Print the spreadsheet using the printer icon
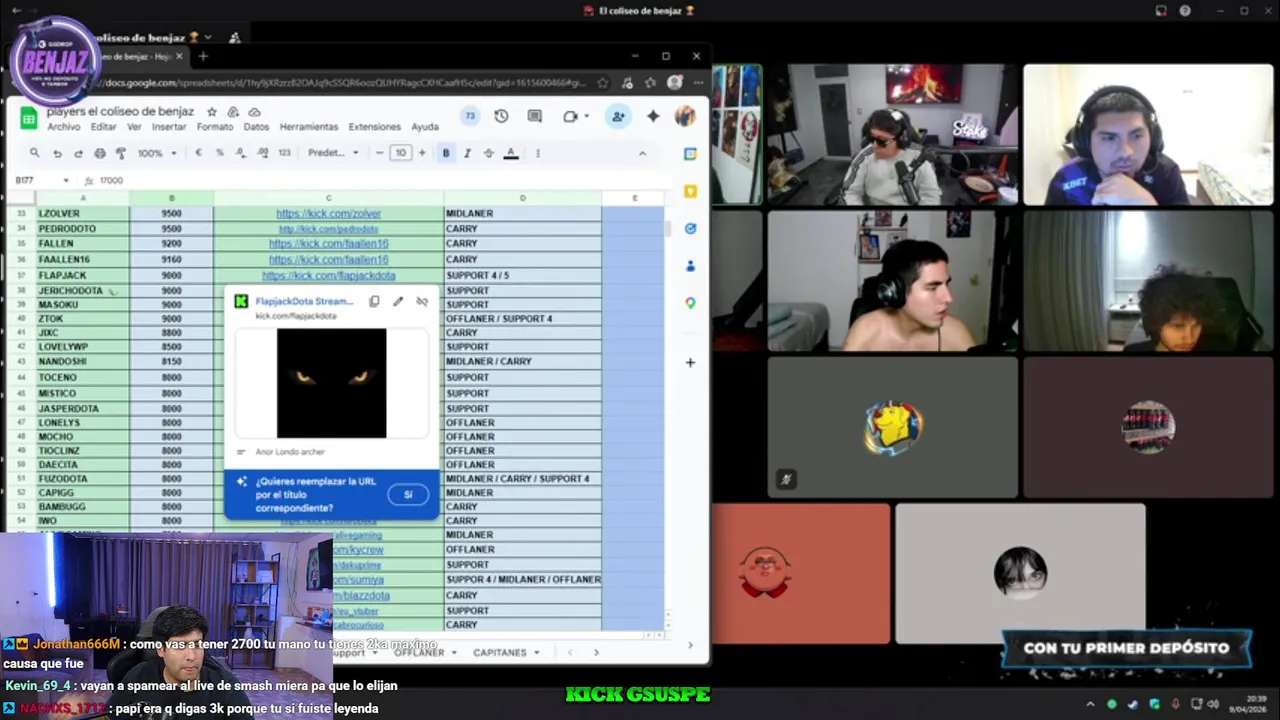 [x=100, y=153]
